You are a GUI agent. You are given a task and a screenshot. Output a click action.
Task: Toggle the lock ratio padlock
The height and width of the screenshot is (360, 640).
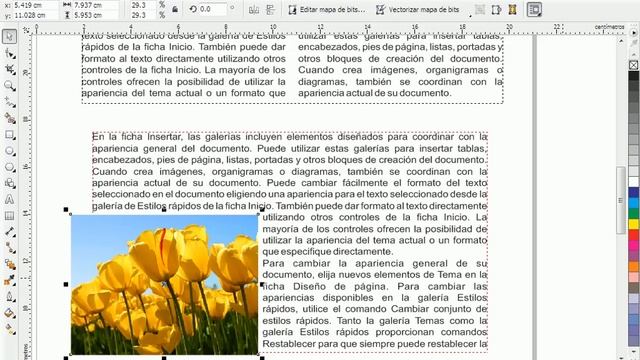175,9
